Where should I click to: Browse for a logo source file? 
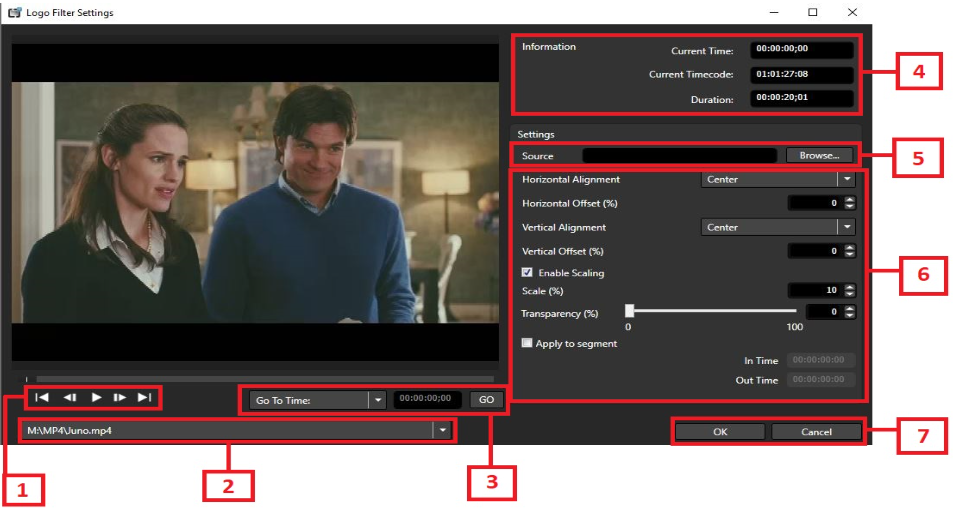point(820,156)
